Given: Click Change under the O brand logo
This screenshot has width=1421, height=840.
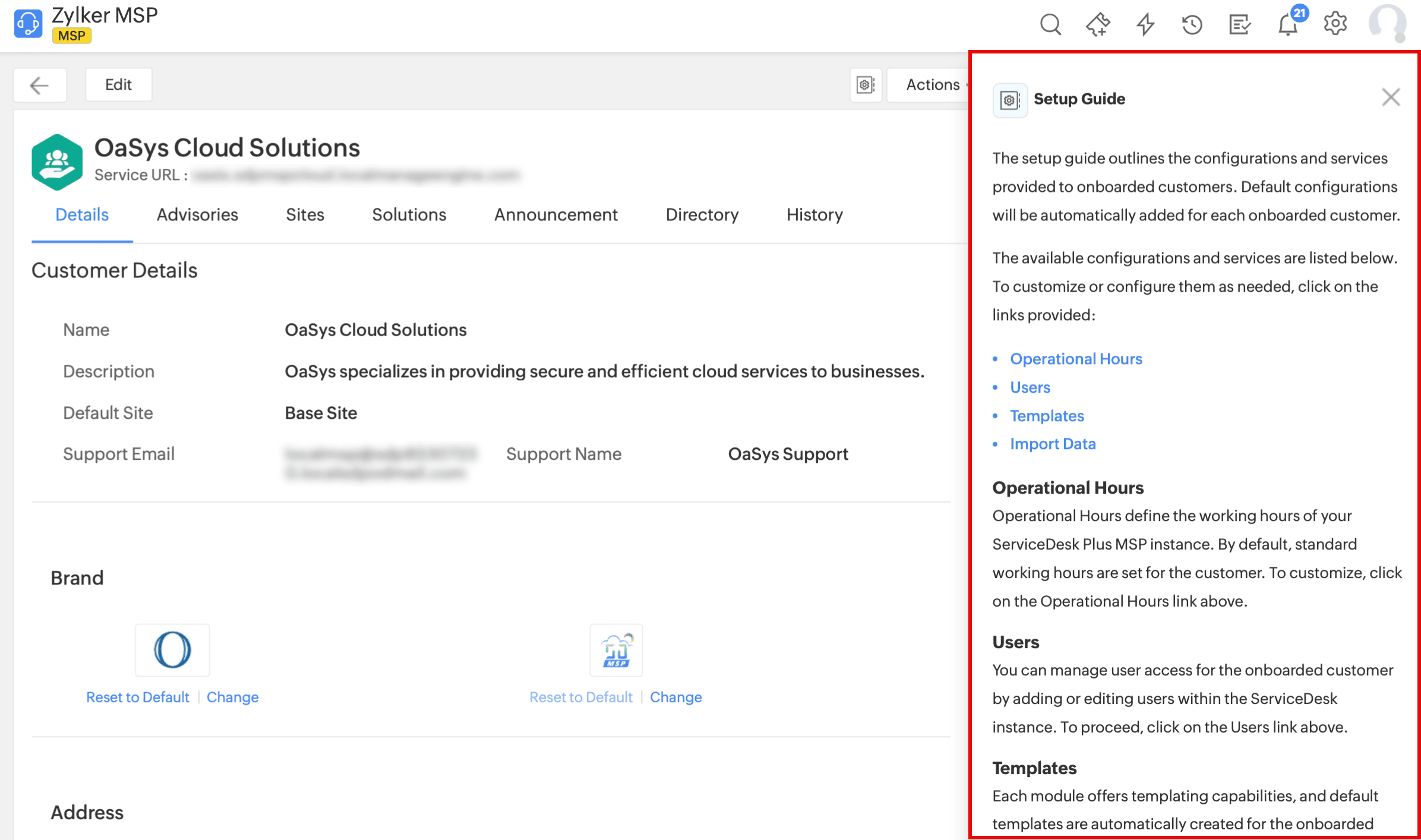Looking at the screenshot, I should point(232,697).
